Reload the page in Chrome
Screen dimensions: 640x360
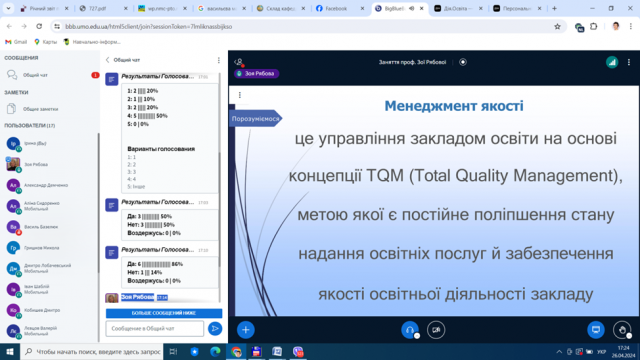pyautogui.click(x=39, y=27)
